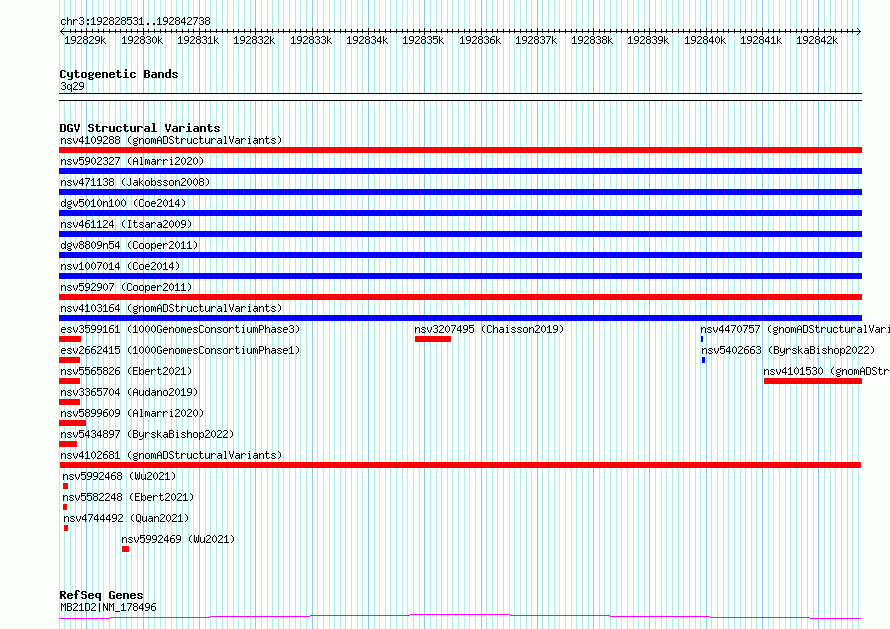The height and width of the screenshot is (629, 890).
Task: Select nsv5902327 (Almarri2020) label
Action: [x=132, y=161]
